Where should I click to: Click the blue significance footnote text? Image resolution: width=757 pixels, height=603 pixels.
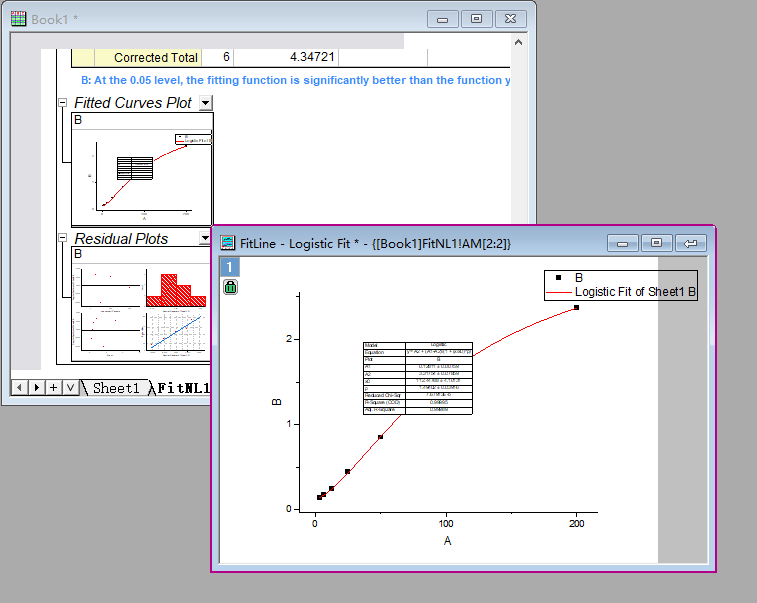295,80
